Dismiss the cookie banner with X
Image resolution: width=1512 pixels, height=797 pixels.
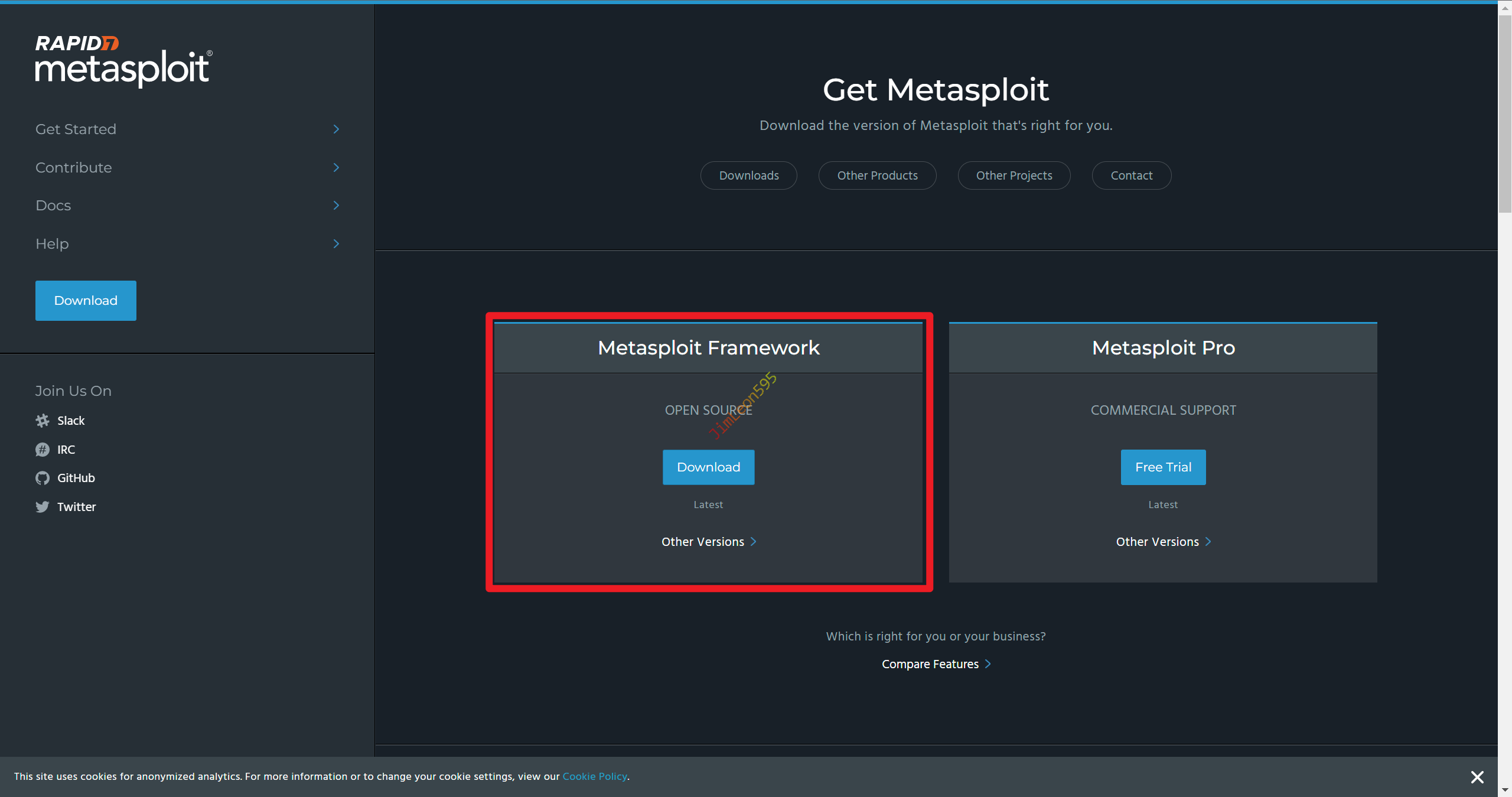click(x=1477, y=777)
